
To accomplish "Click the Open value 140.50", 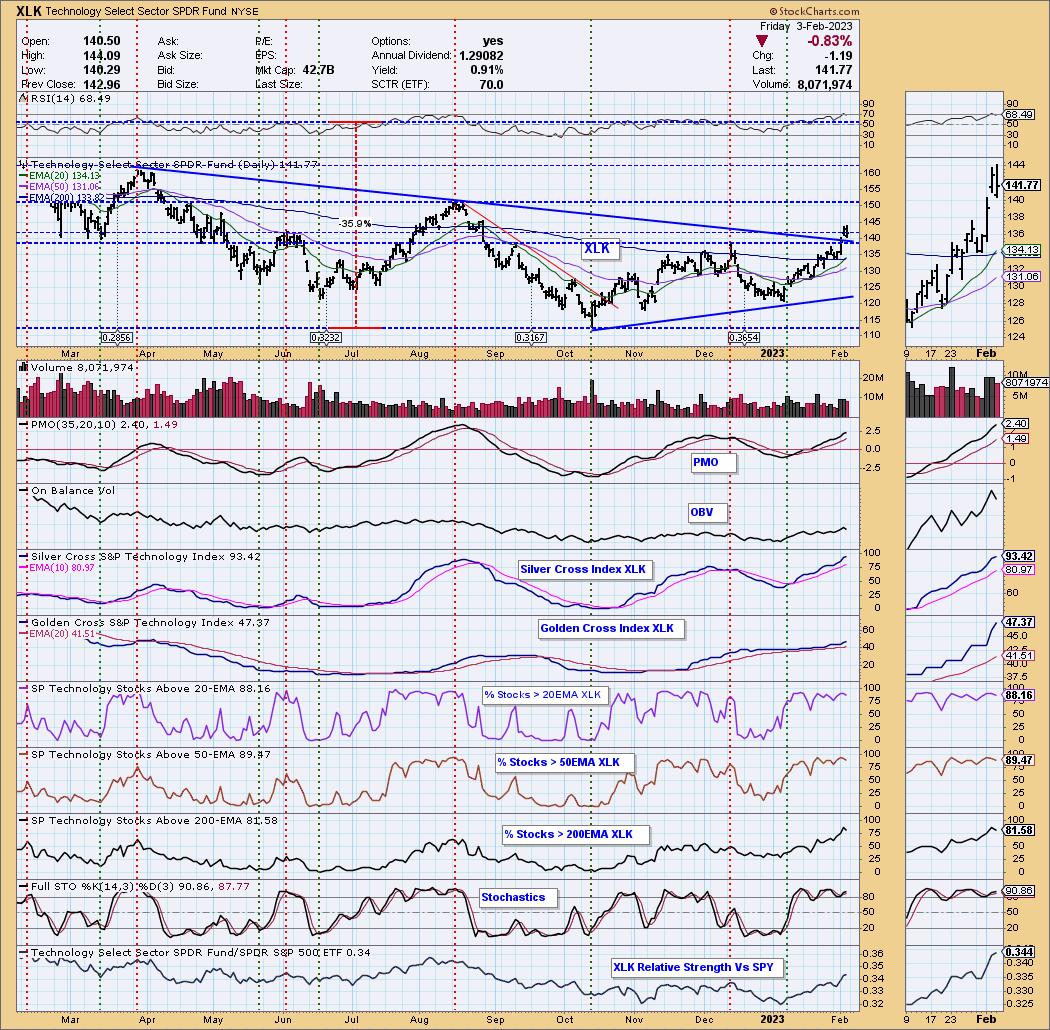I will click(x=102, y=41).
